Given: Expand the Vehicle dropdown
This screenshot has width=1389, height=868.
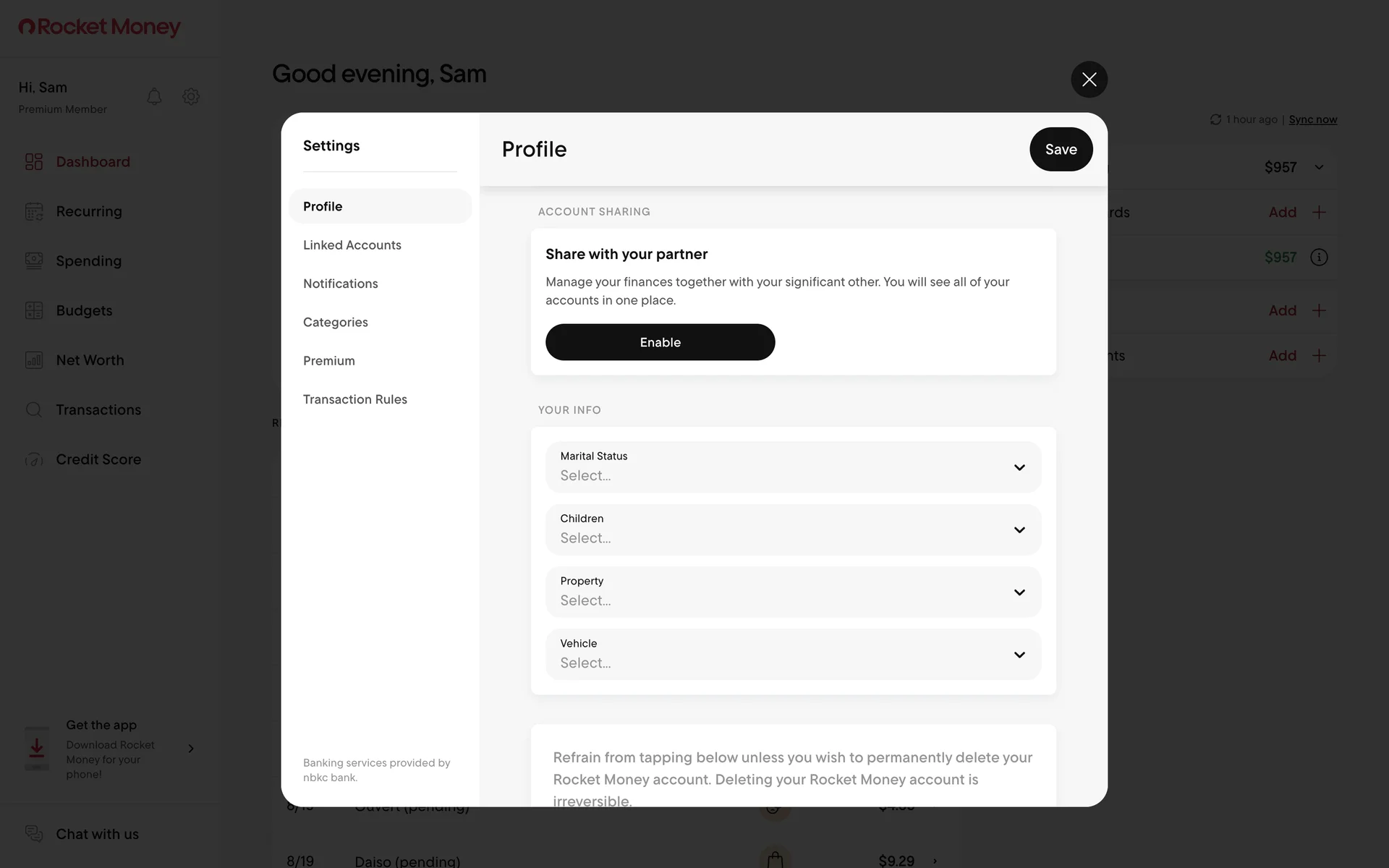Looking at the screenshot, I should tap(793, 655).
